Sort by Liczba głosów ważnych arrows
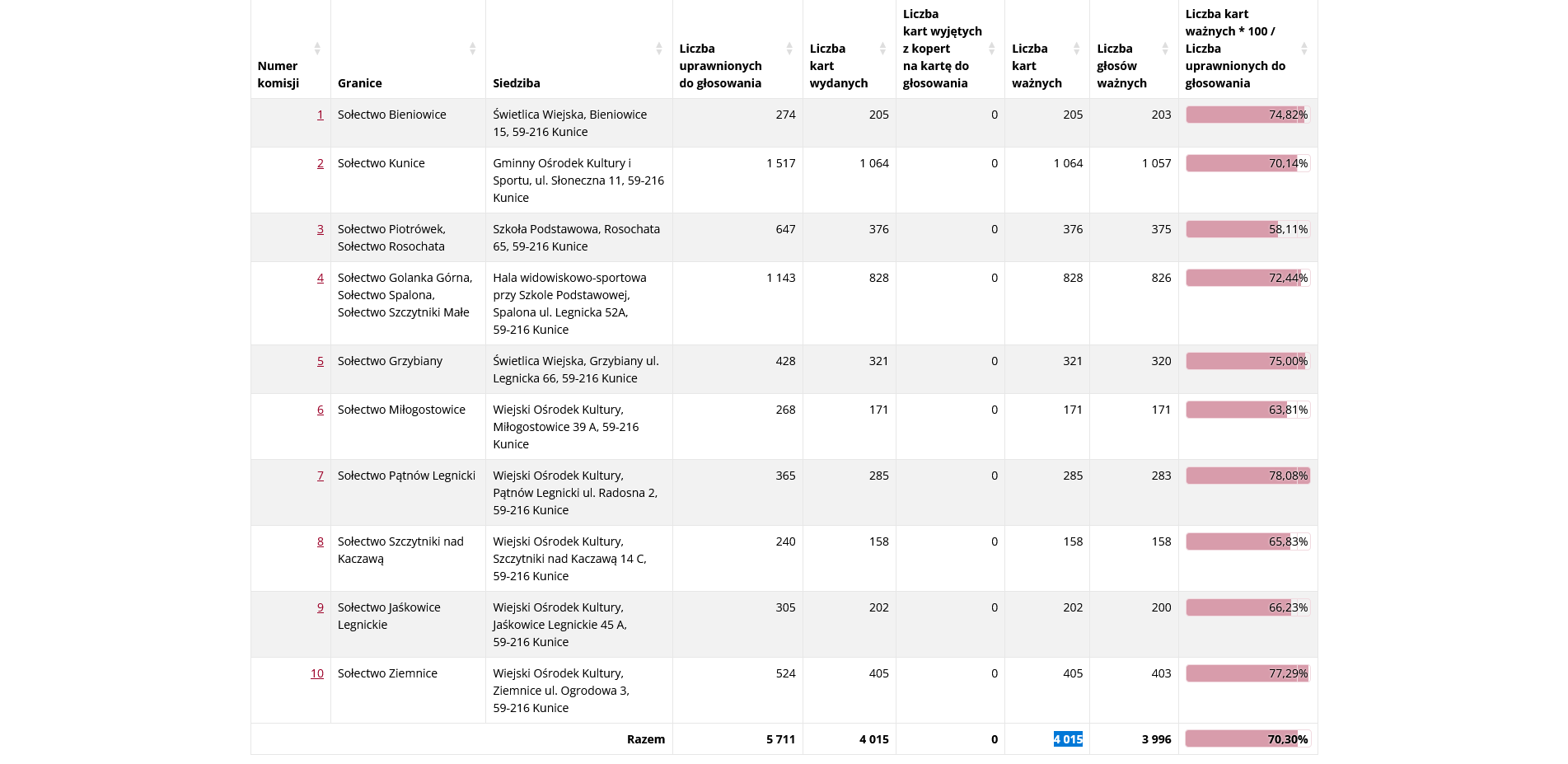 click(1165, 49)
